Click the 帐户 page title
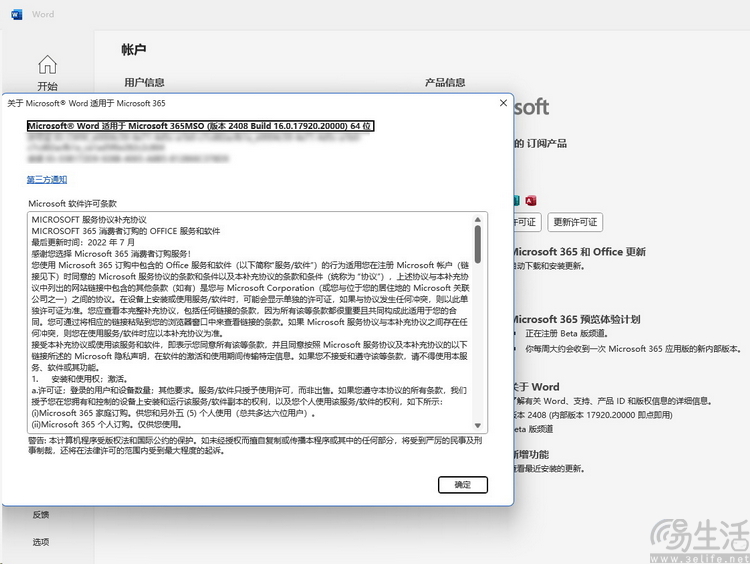 [x=133, y=50]
